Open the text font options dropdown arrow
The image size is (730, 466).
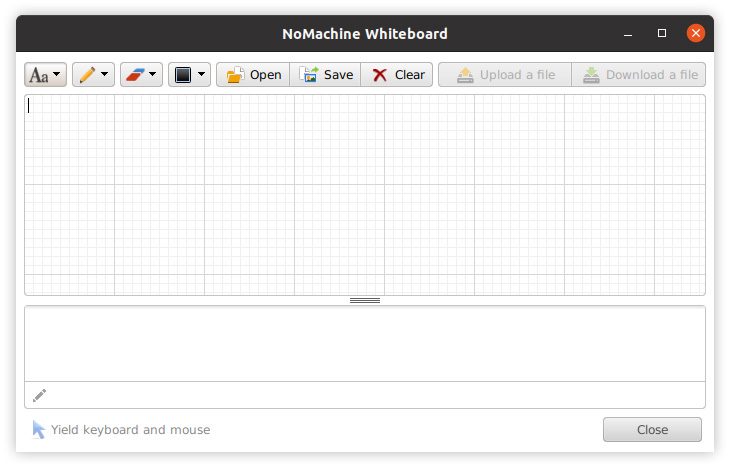pyautogui.click(x=57, y=75)
